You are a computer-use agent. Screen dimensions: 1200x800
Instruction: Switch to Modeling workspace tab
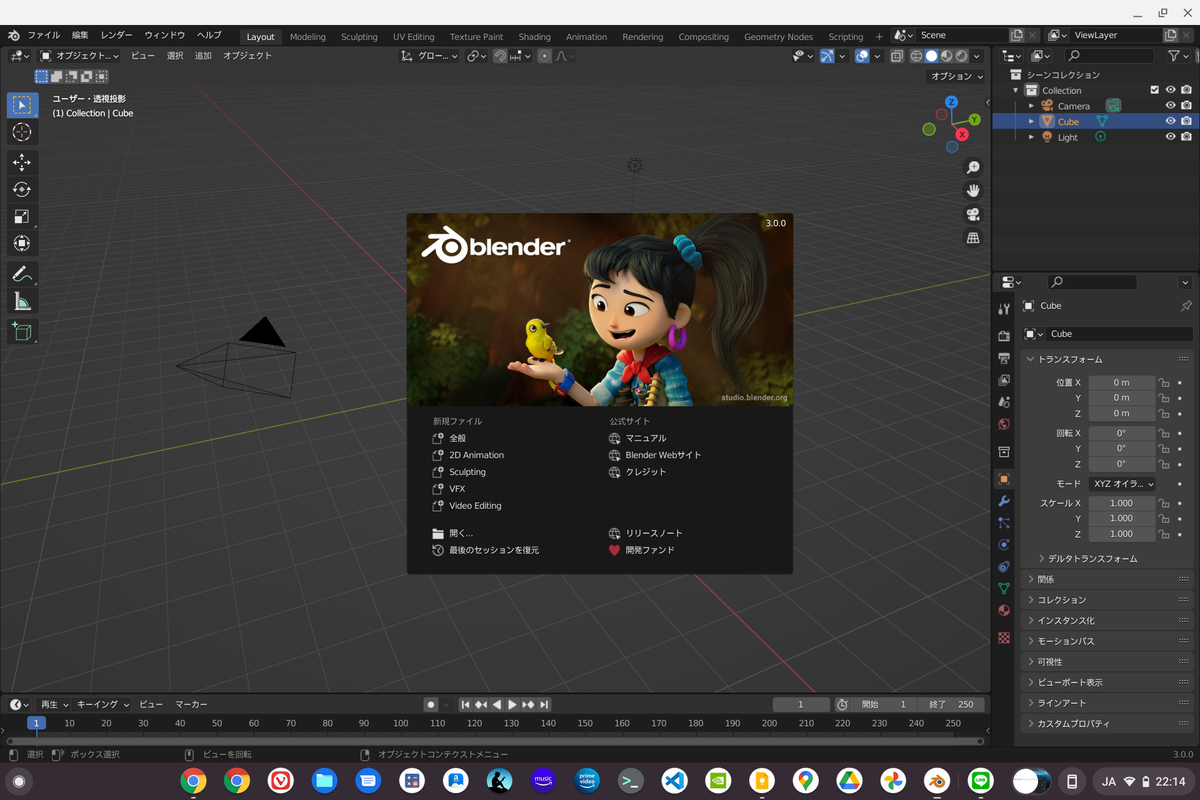307,37
